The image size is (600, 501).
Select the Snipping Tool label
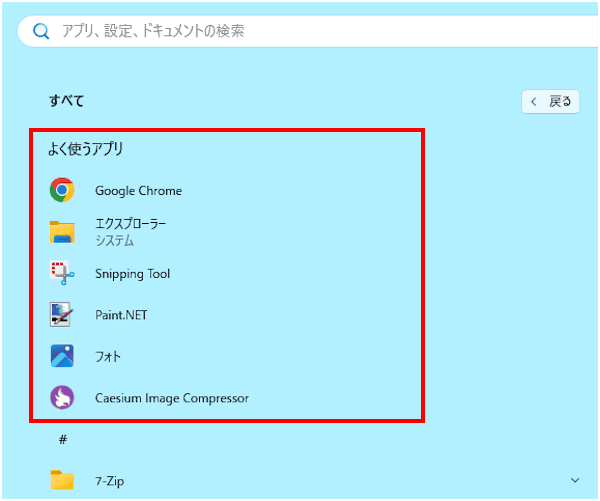(x=132, y=274)
